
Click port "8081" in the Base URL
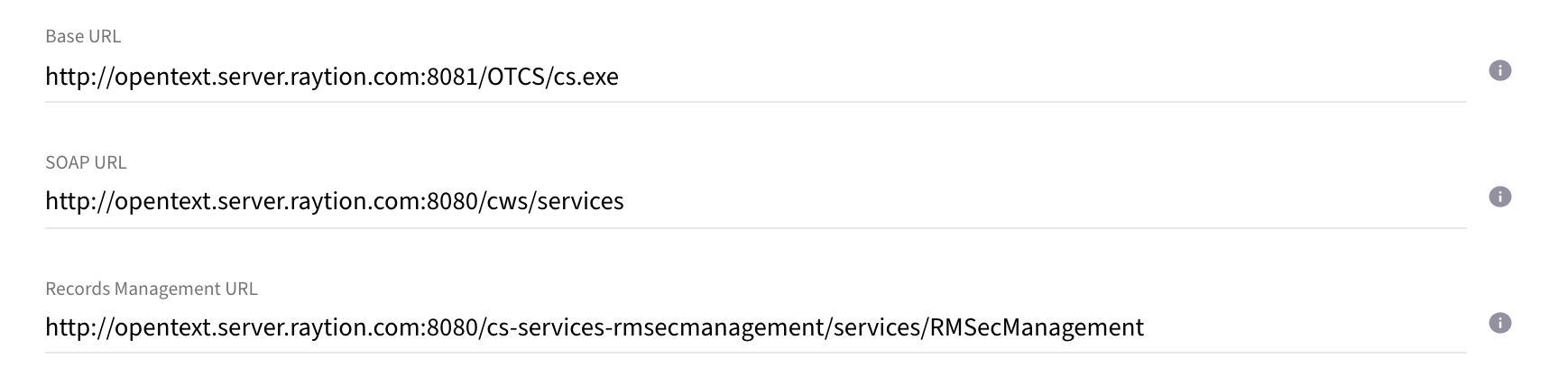click(x=451, y=77)
